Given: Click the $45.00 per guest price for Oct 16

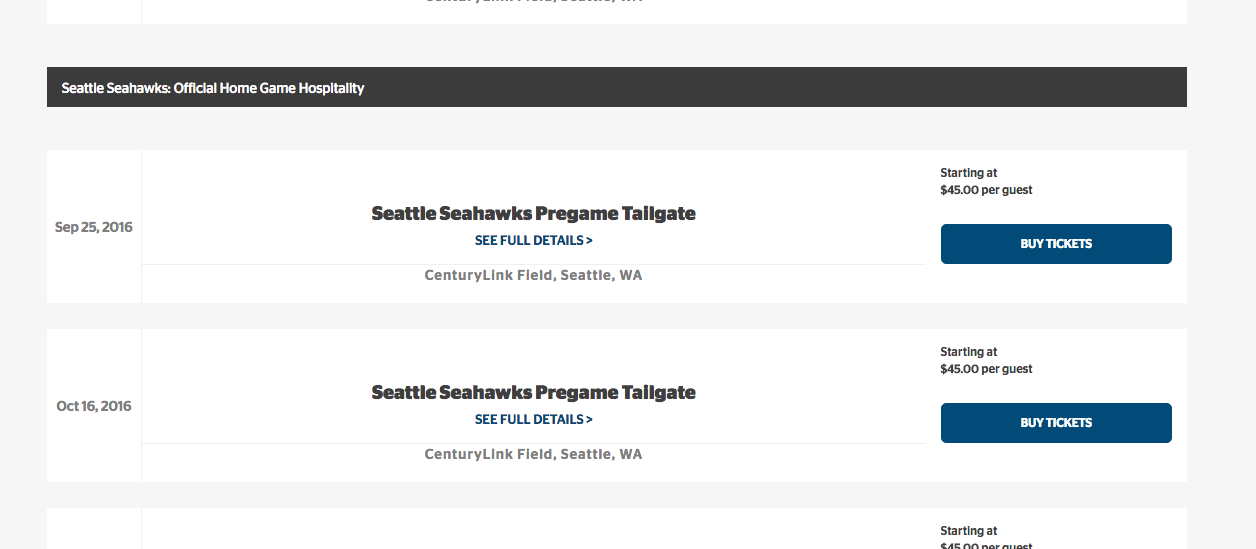Looking at the screenshot, I should [x=986, y=369].
